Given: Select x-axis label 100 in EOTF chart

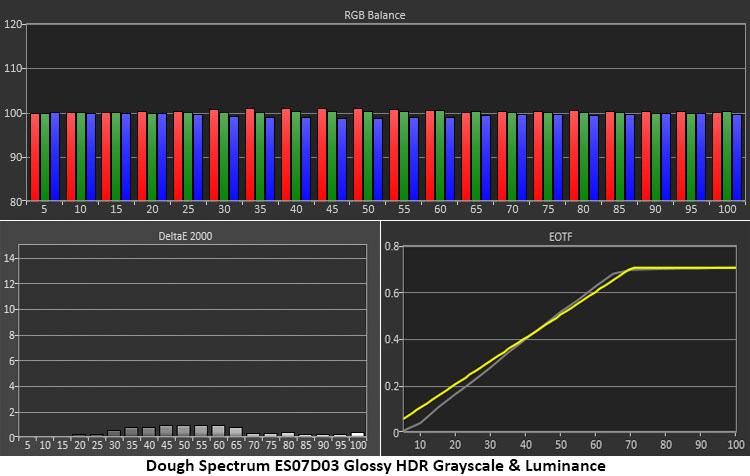Looking at the screenshot, I should pyautogui.click(x=736, y=445).
